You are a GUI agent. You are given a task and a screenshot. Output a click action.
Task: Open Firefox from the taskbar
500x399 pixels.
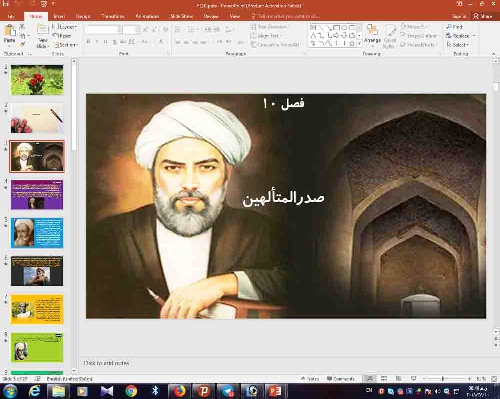coord(179,391)
